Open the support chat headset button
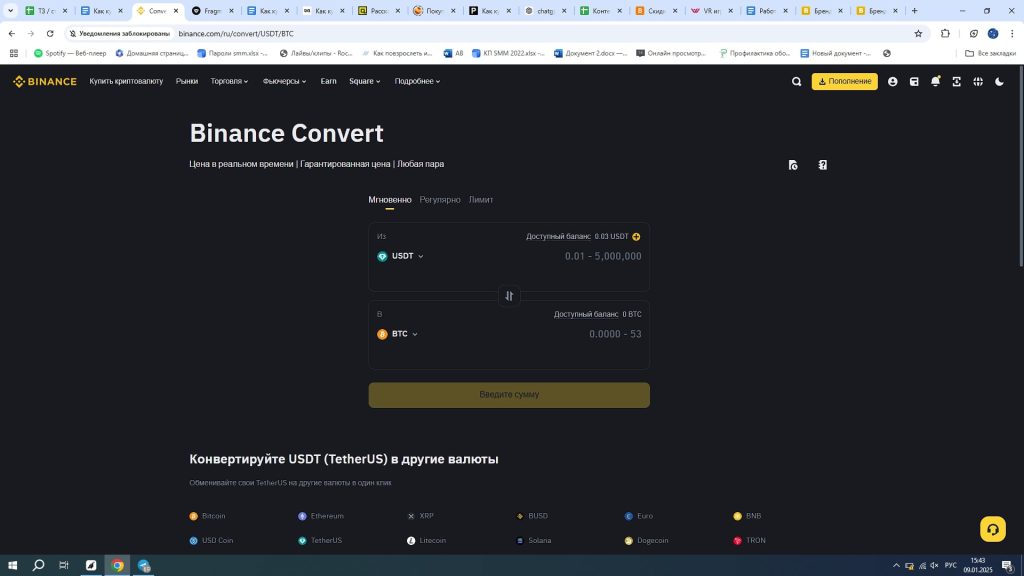 coord(993,529)
